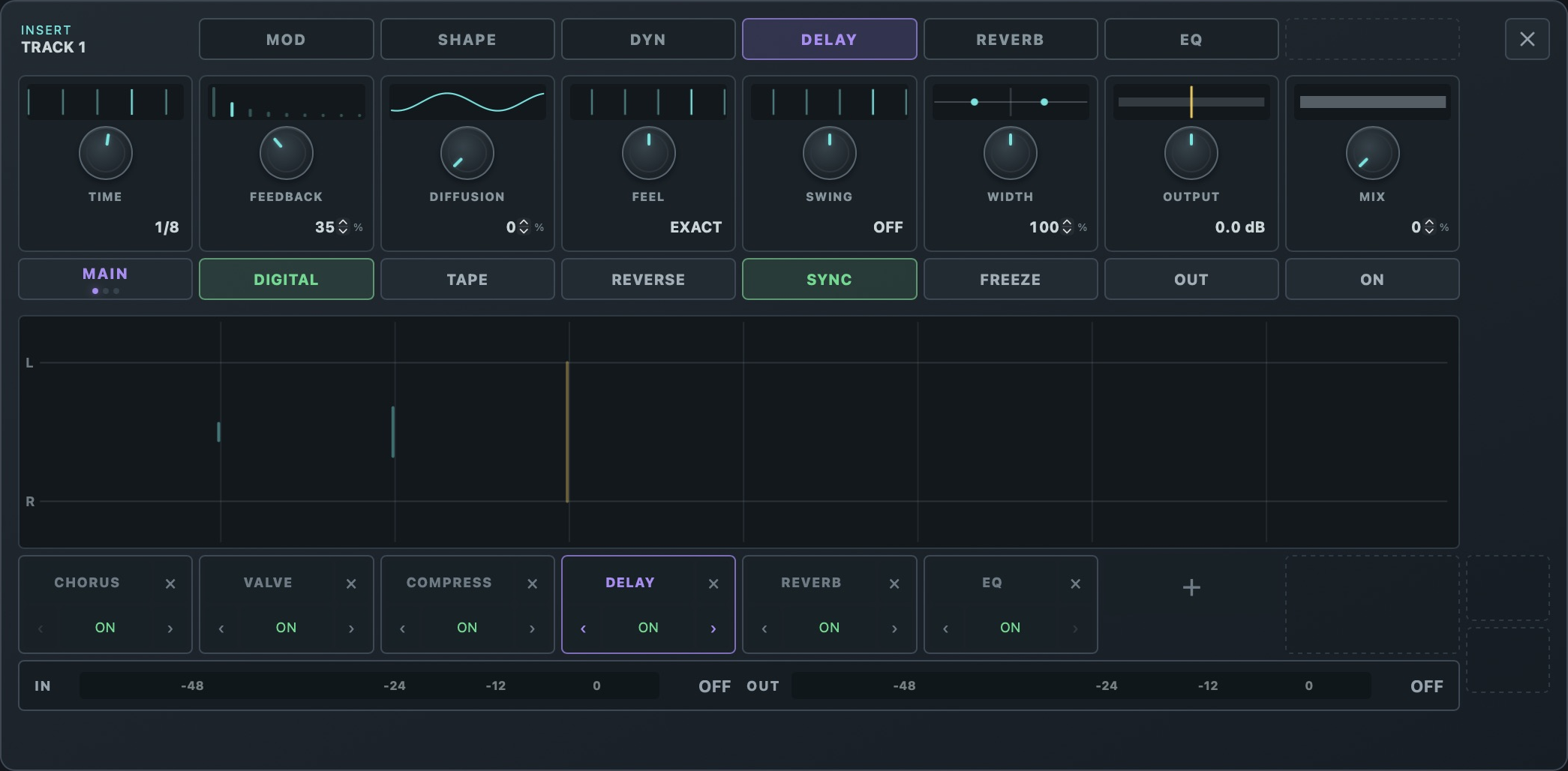Move Compress slot right with its arrow

point(533,628)
